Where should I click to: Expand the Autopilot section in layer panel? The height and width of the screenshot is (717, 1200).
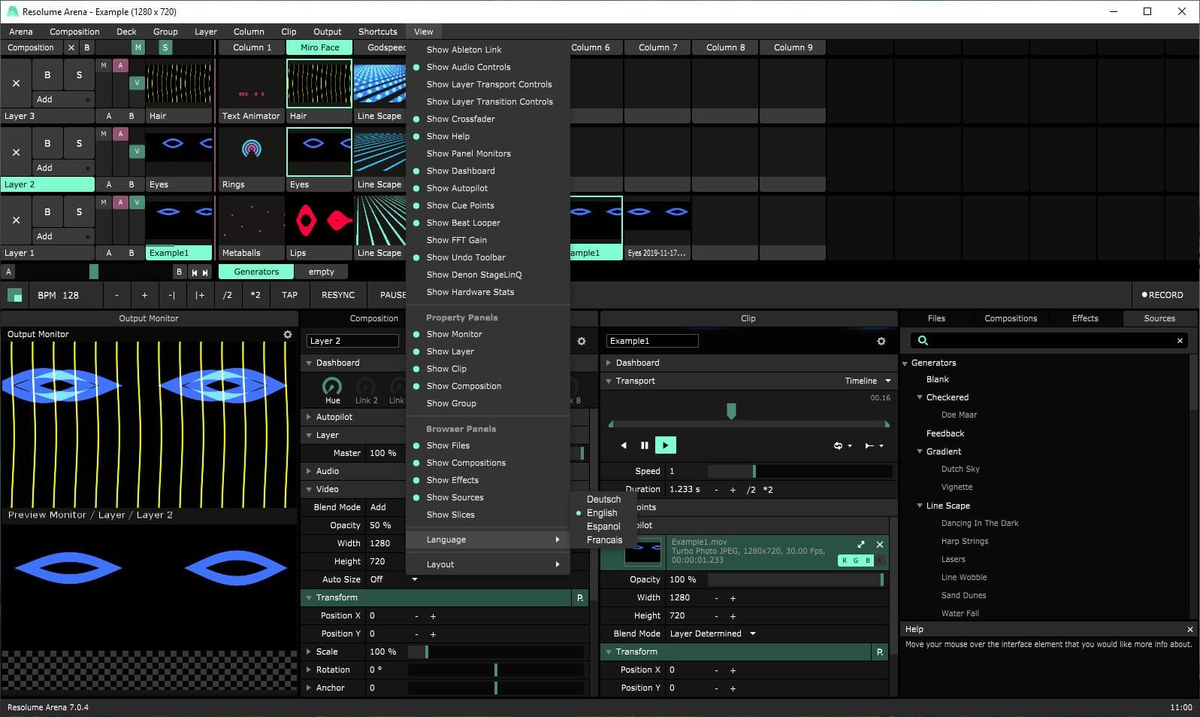(x=308, y=417)
